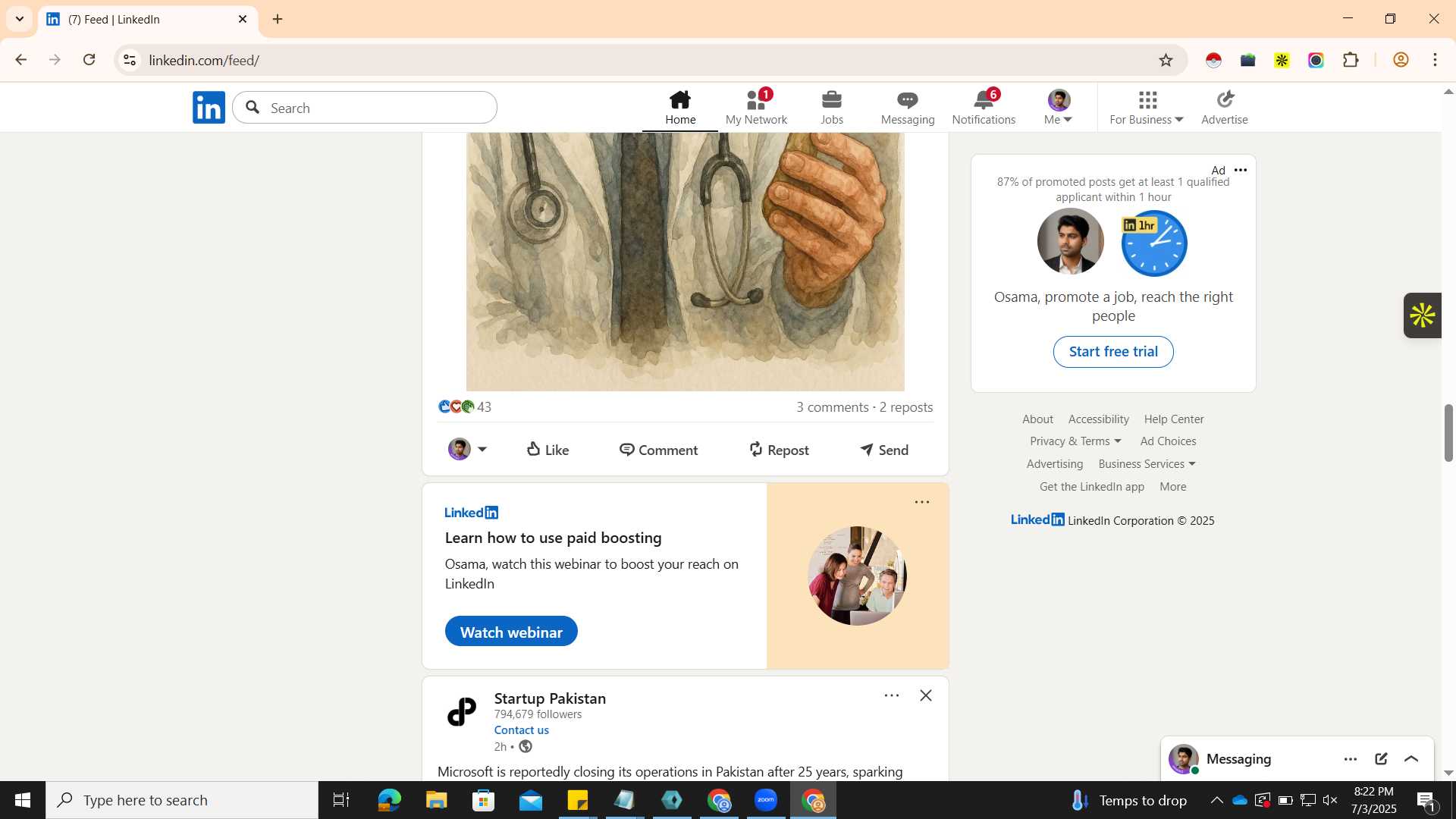Open Ad Choices footer link
The image size is (1456, 819).
tap(1168, 441)
